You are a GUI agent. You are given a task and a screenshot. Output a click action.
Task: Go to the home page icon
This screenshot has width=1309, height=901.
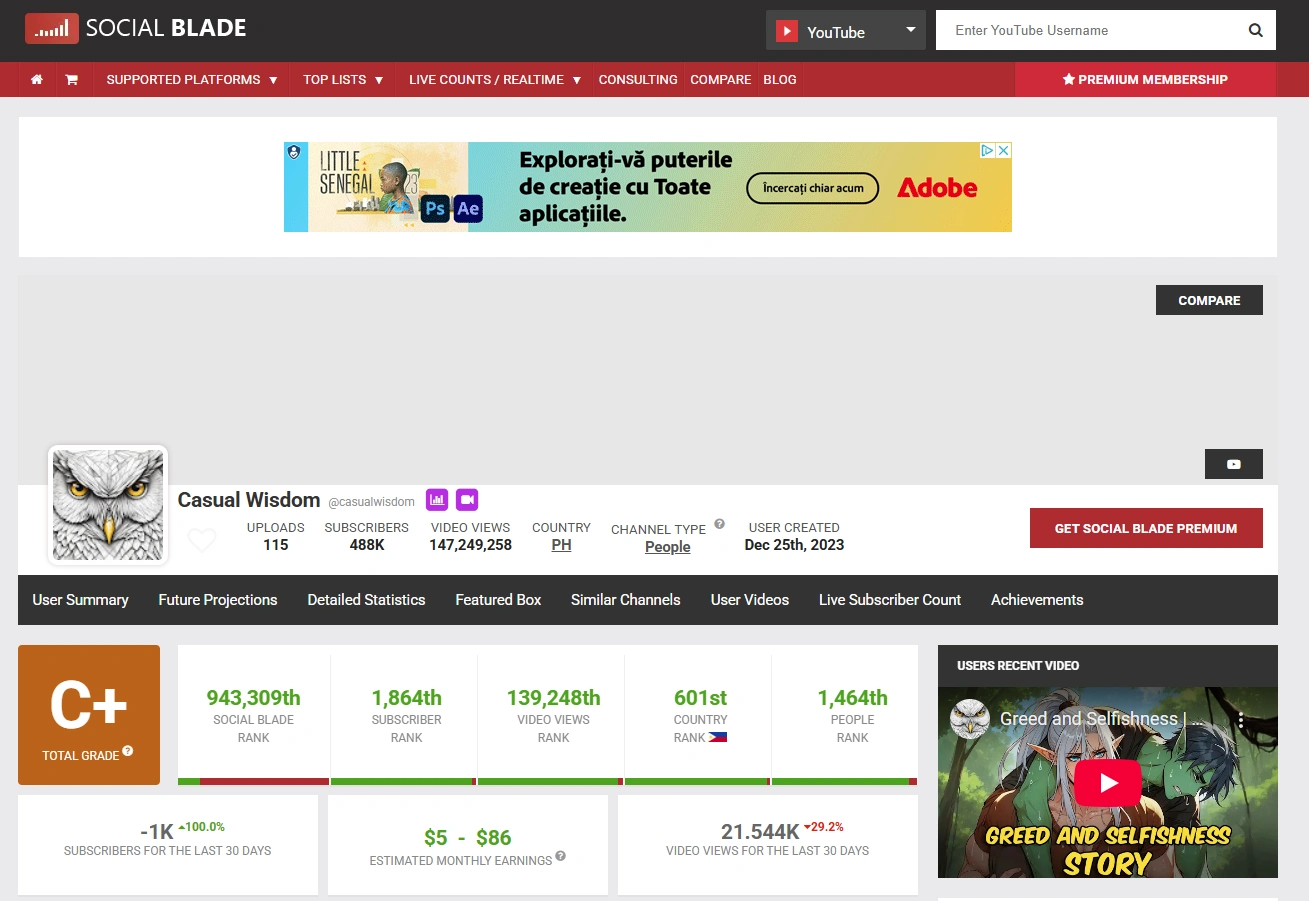(x=37, y=80)
